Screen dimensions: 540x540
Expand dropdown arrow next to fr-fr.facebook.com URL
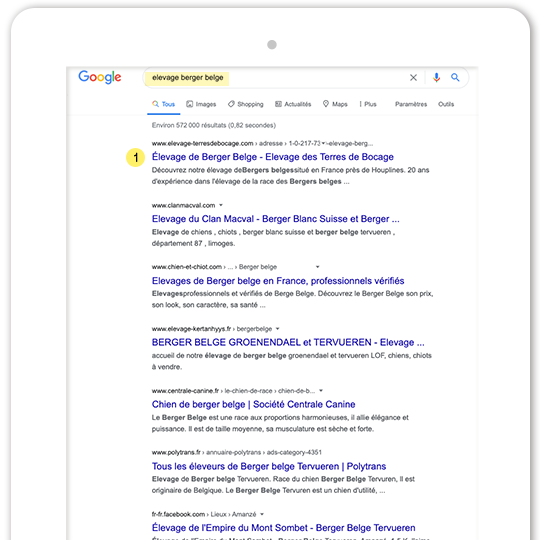click(262, 514)
